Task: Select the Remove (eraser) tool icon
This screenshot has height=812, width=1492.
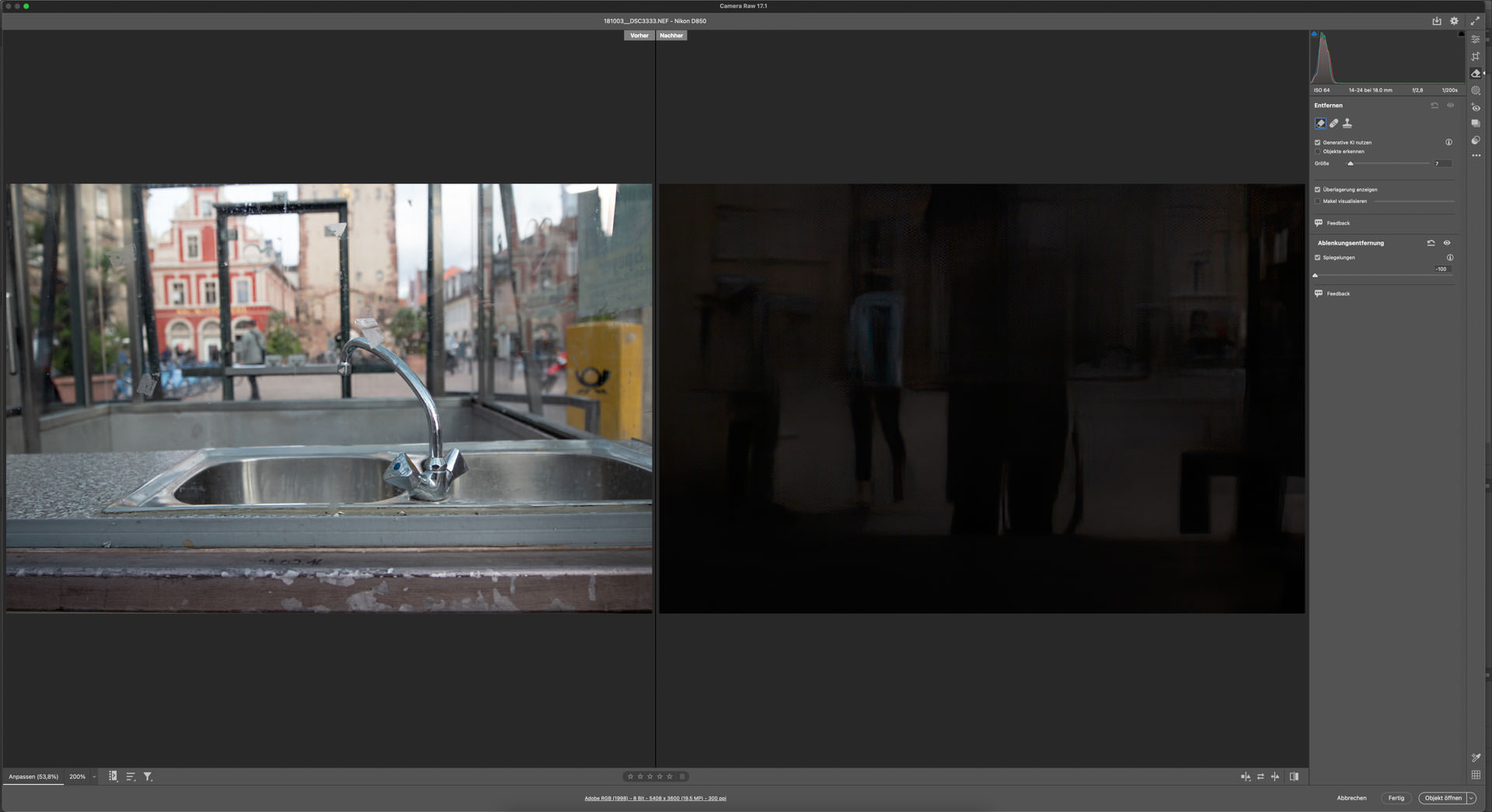Action: coord(1476,73)
